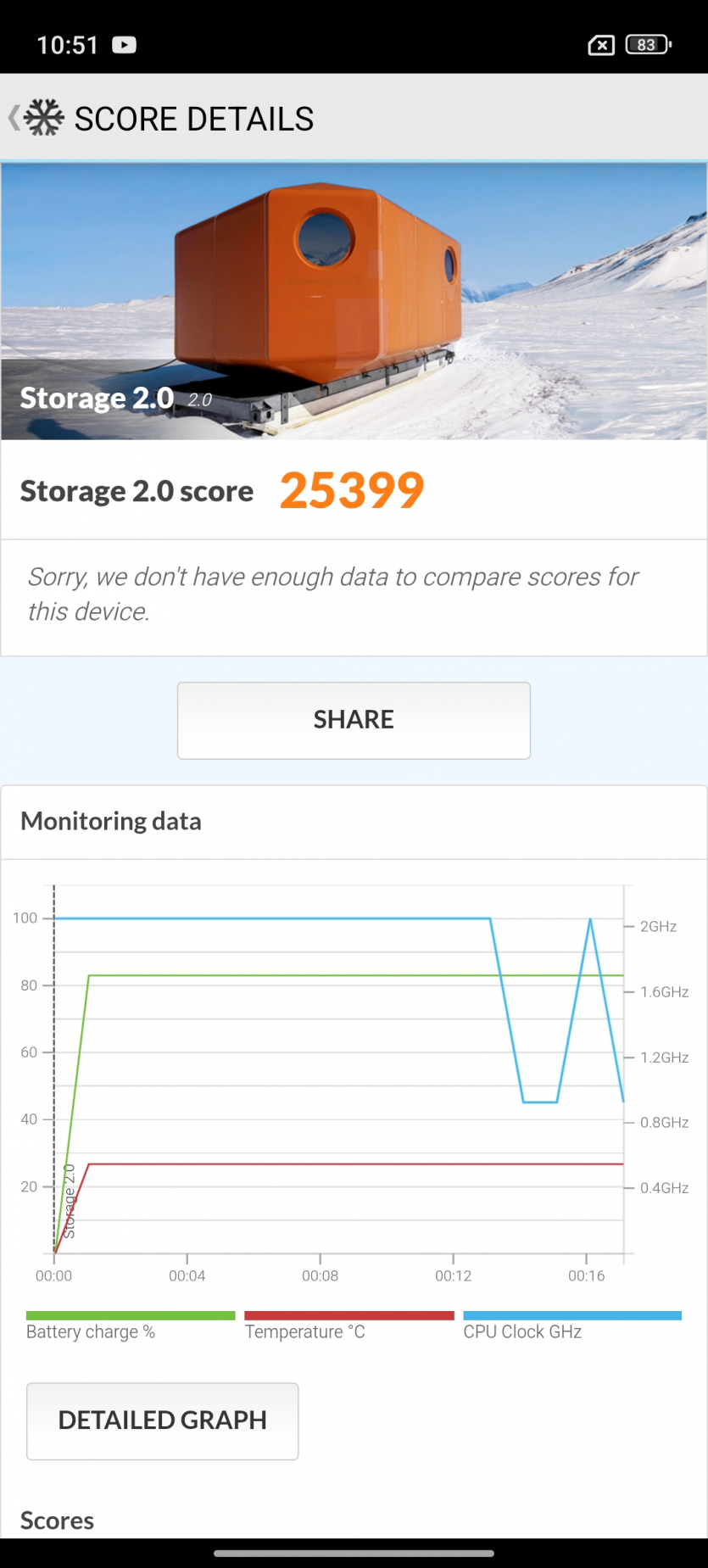Tap the crossed-out box status icon
Screen dimensions: 708x1568
point(601,45)
